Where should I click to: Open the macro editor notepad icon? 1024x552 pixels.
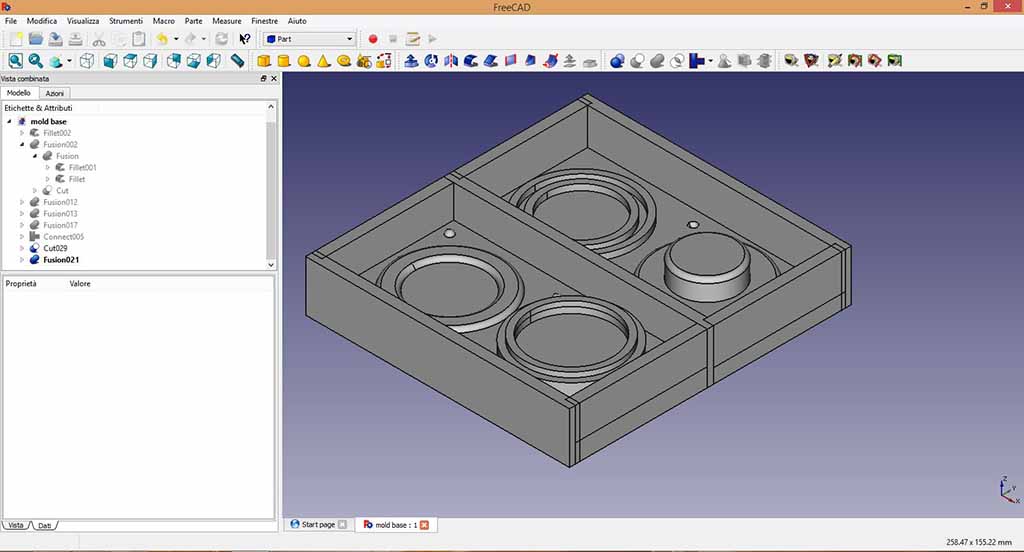(x=413, y=39)
